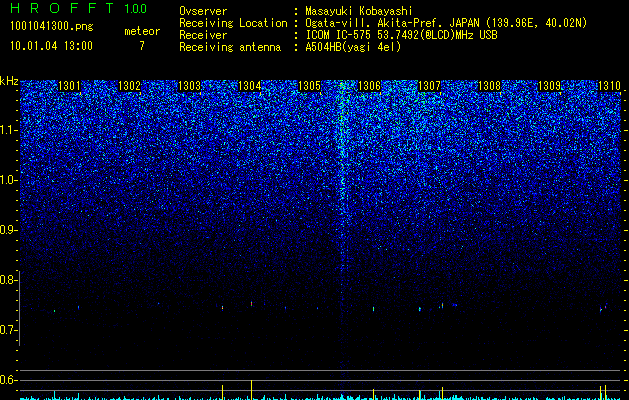Click the Receiving Location label
This screenshot has height=400, width=629.
coord(233,23)
